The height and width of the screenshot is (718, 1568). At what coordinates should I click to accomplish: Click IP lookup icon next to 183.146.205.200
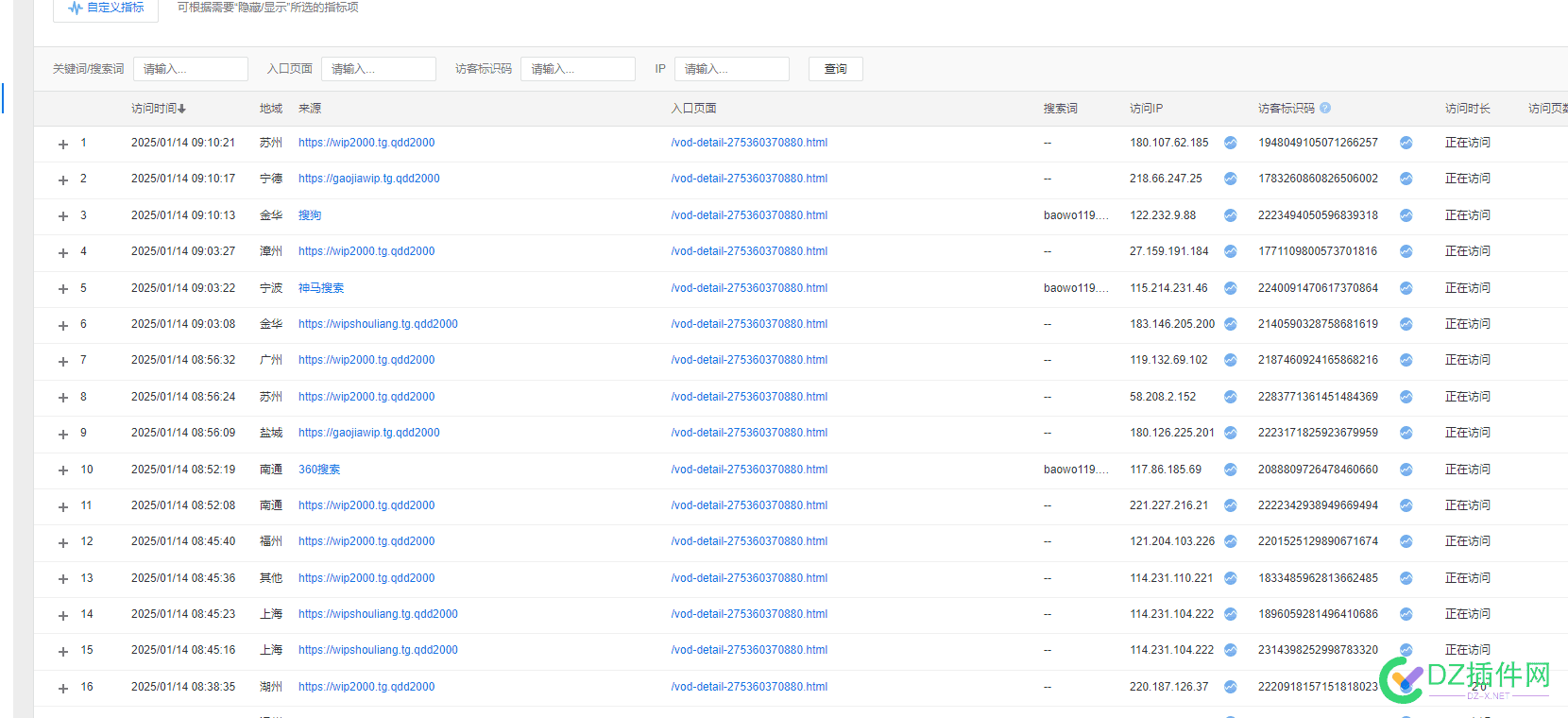1231,324
